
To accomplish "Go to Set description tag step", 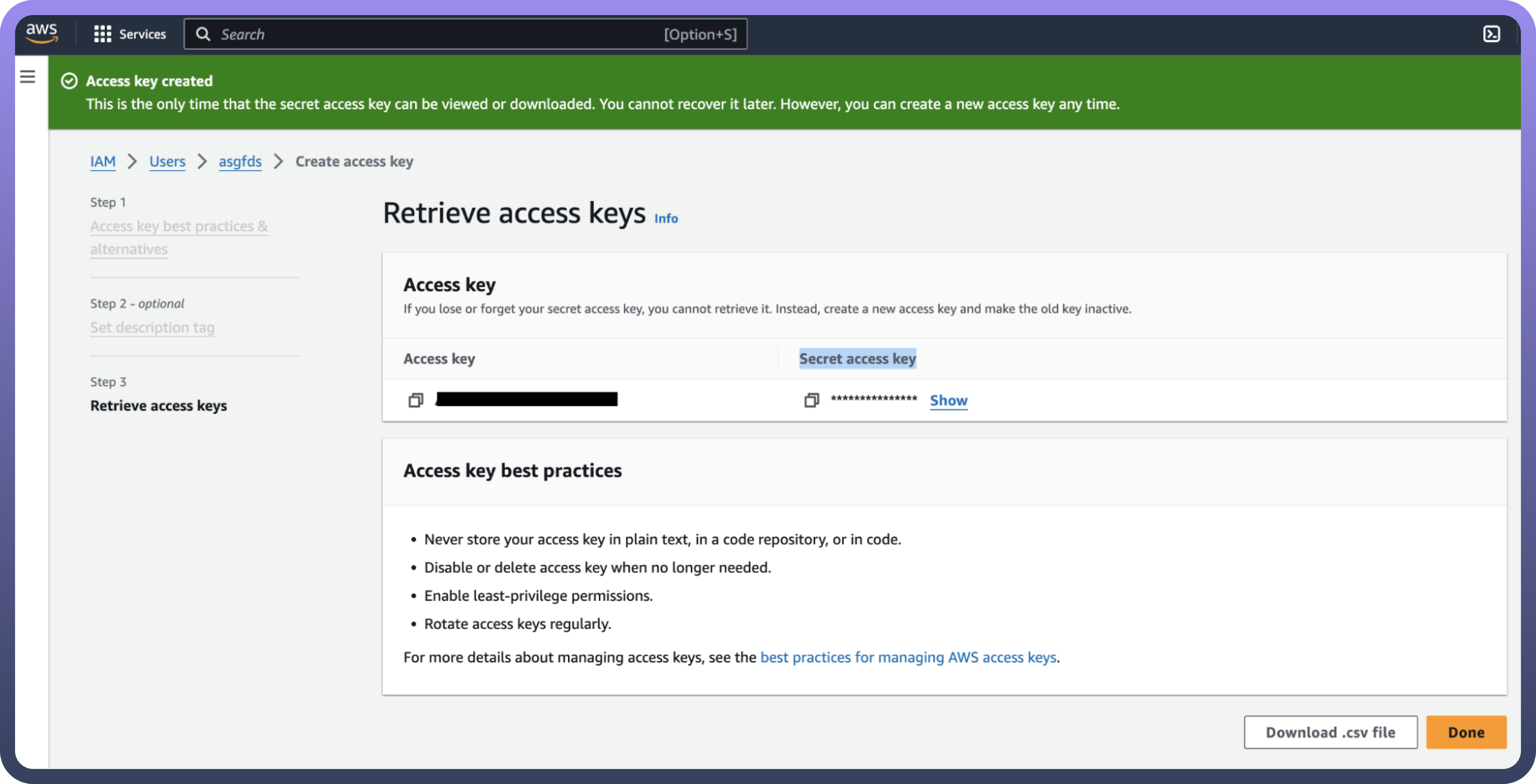I will (152, 327).
